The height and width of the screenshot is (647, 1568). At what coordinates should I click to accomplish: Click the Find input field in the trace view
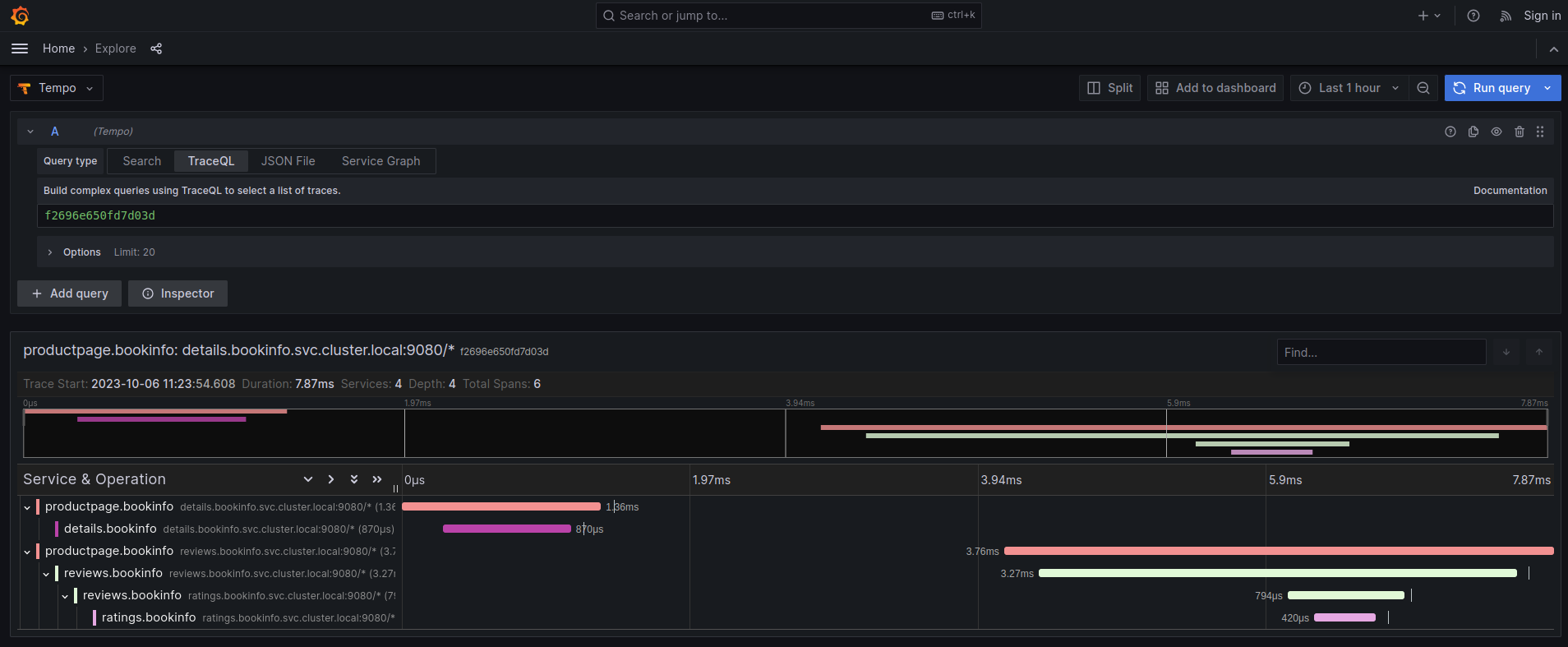tap(1381, 353)
